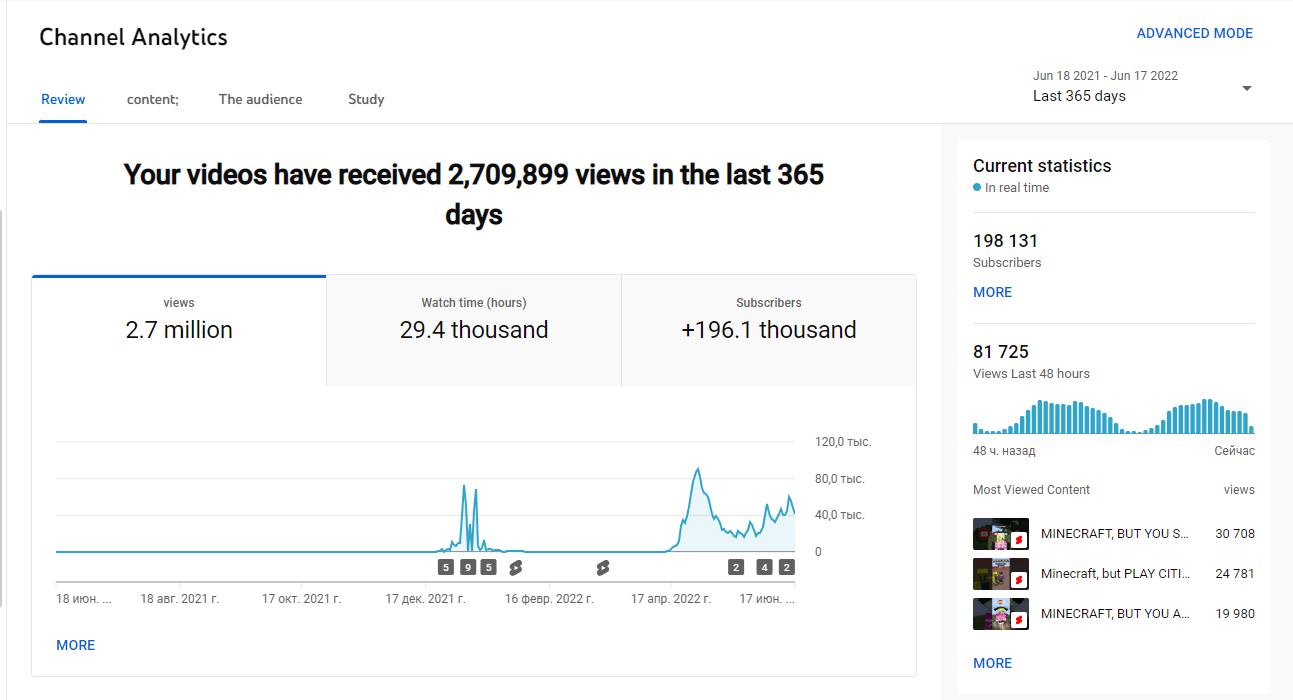Open the timeline marker showing 9 videos

[x=468, y=568]
